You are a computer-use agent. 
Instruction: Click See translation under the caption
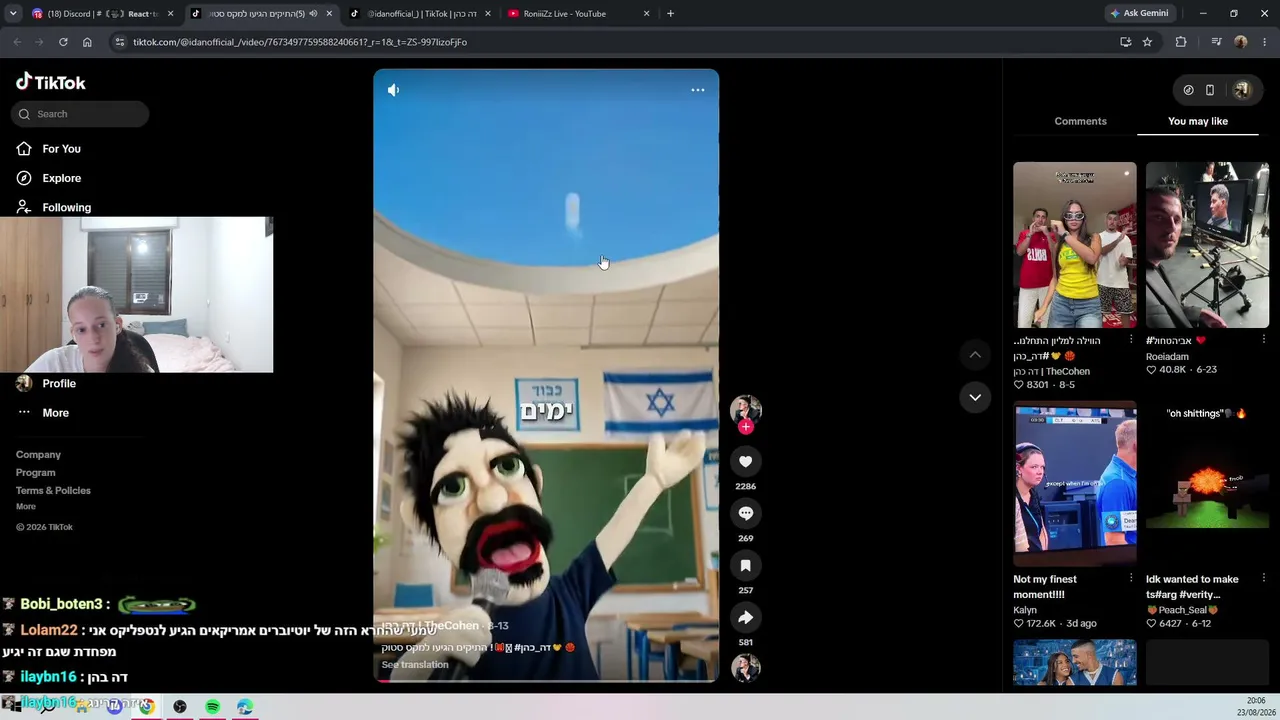(414, 665)
